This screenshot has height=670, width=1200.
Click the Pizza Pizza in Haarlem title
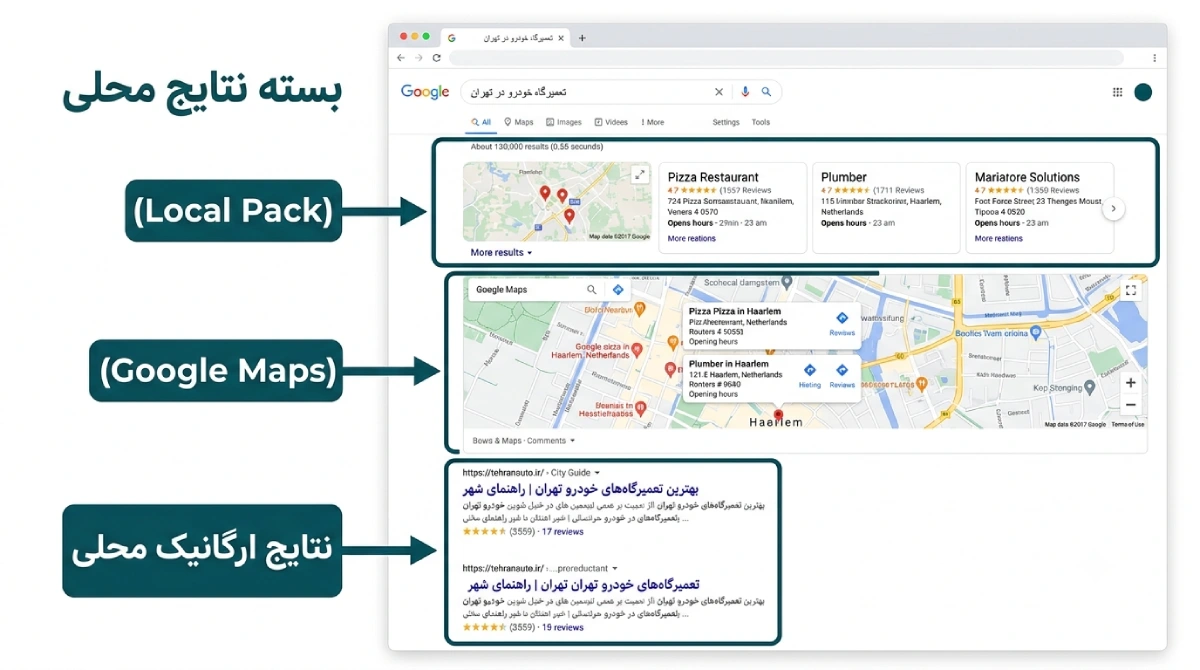[735, 312]
